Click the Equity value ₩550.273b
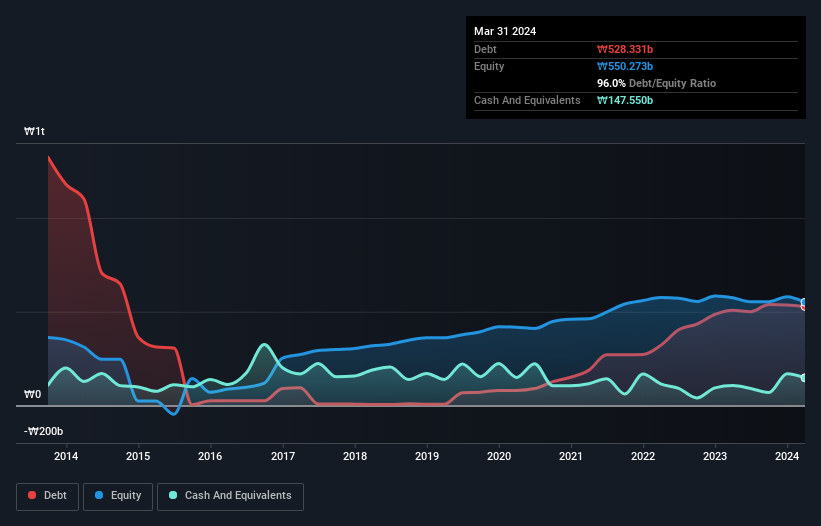This screenshot has width=821, height=526. pyautogui.click(x=625, y=66)
